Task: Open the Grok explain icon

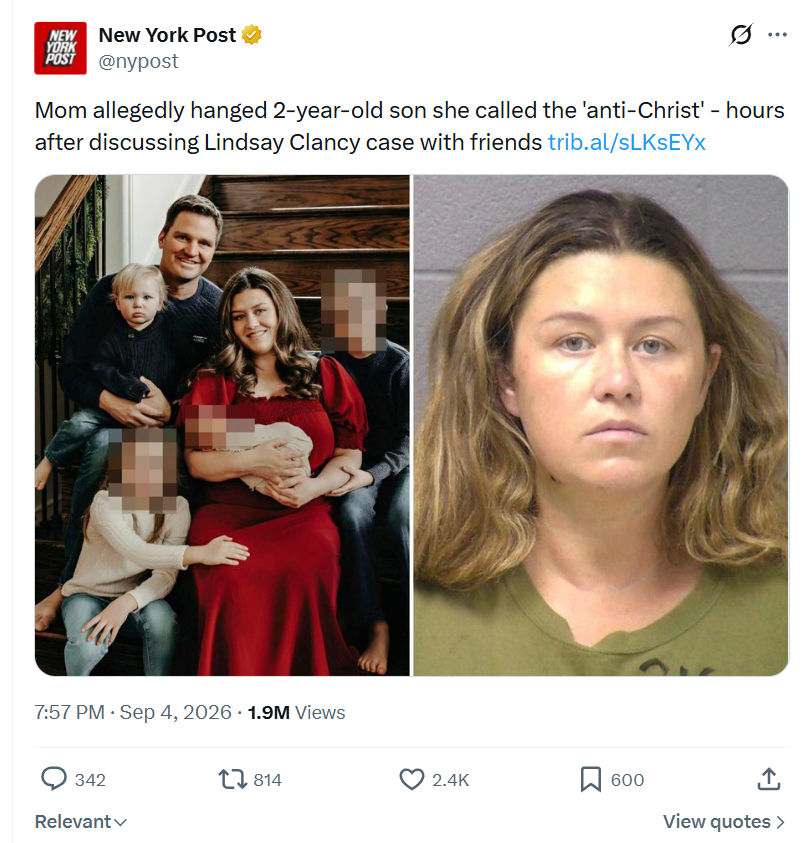Action: click(x=741, y=35)
